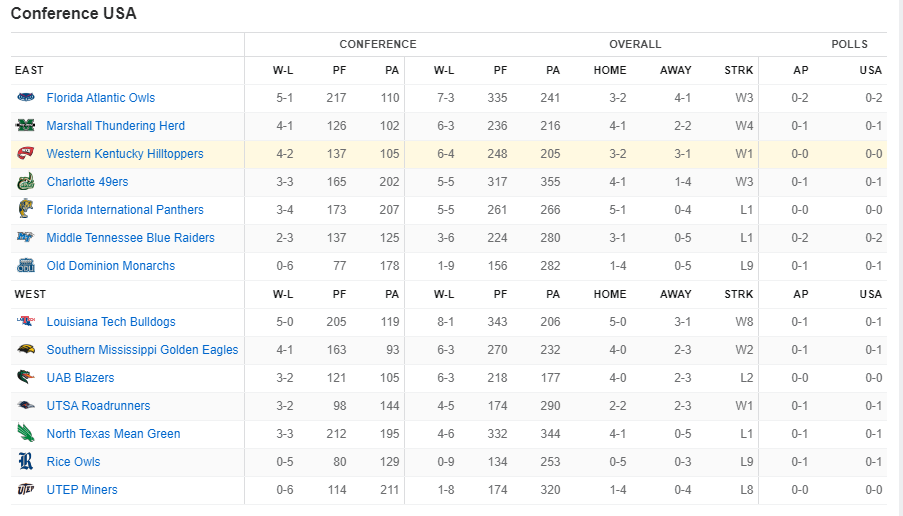Click the Florida Atlantic Owls team logo
The width and height of the screenshot is (903, 516).
pyautogui.click(x=26, y=97)
